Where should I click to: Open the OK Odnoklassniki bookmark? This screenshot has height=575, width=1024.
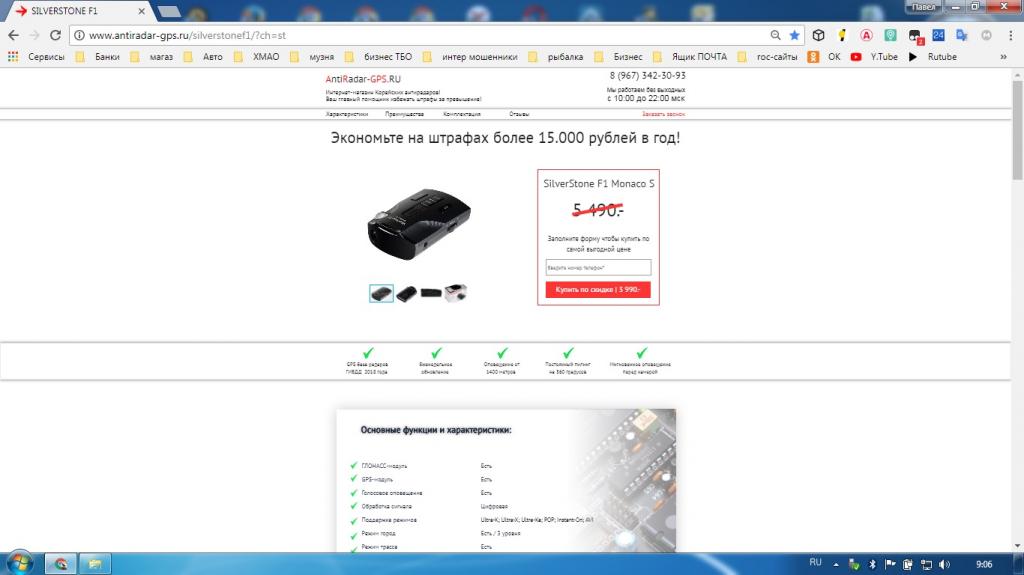[826, 57]
